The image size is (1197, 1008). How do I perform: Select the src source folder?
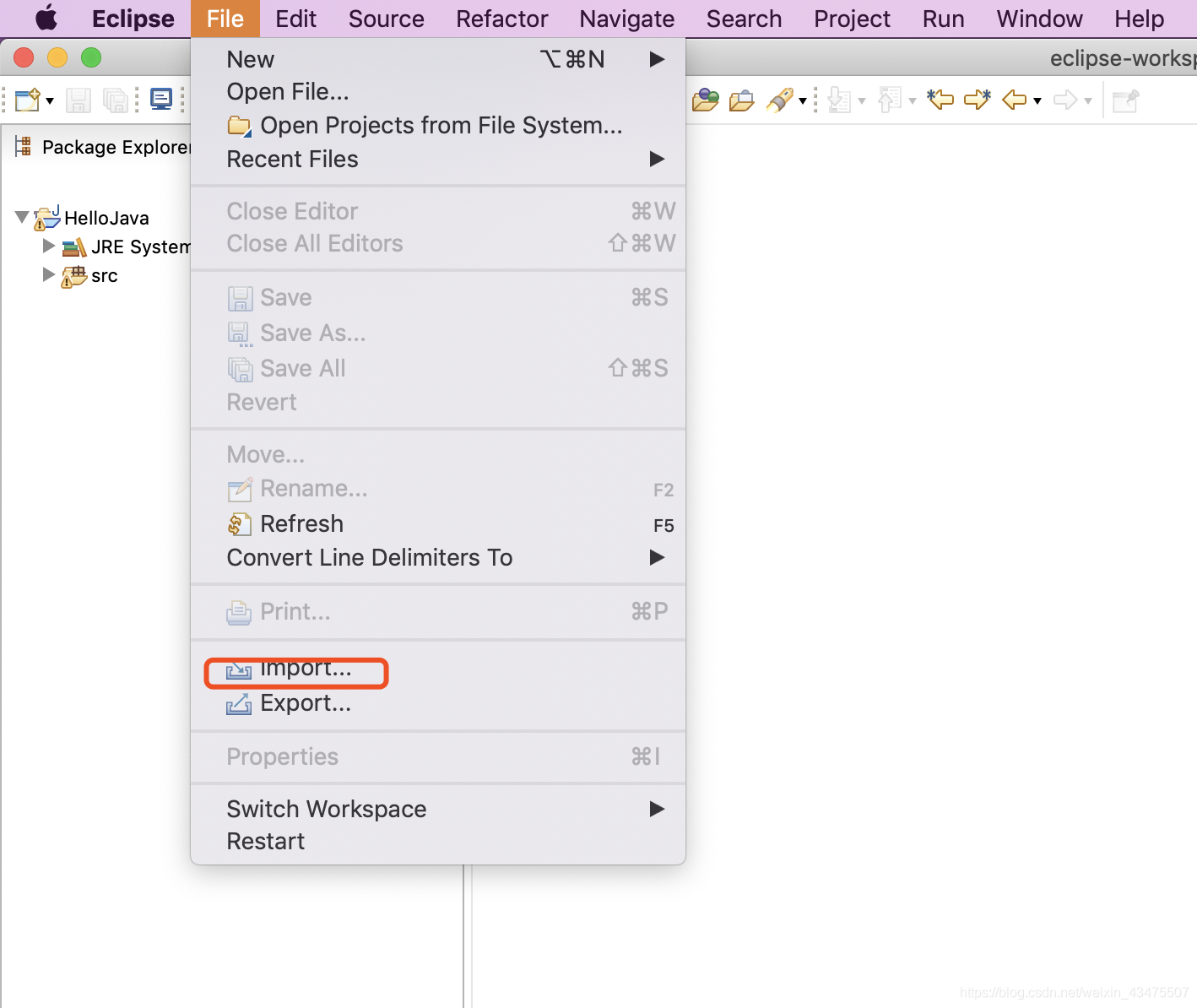click(x=105, y=275)
